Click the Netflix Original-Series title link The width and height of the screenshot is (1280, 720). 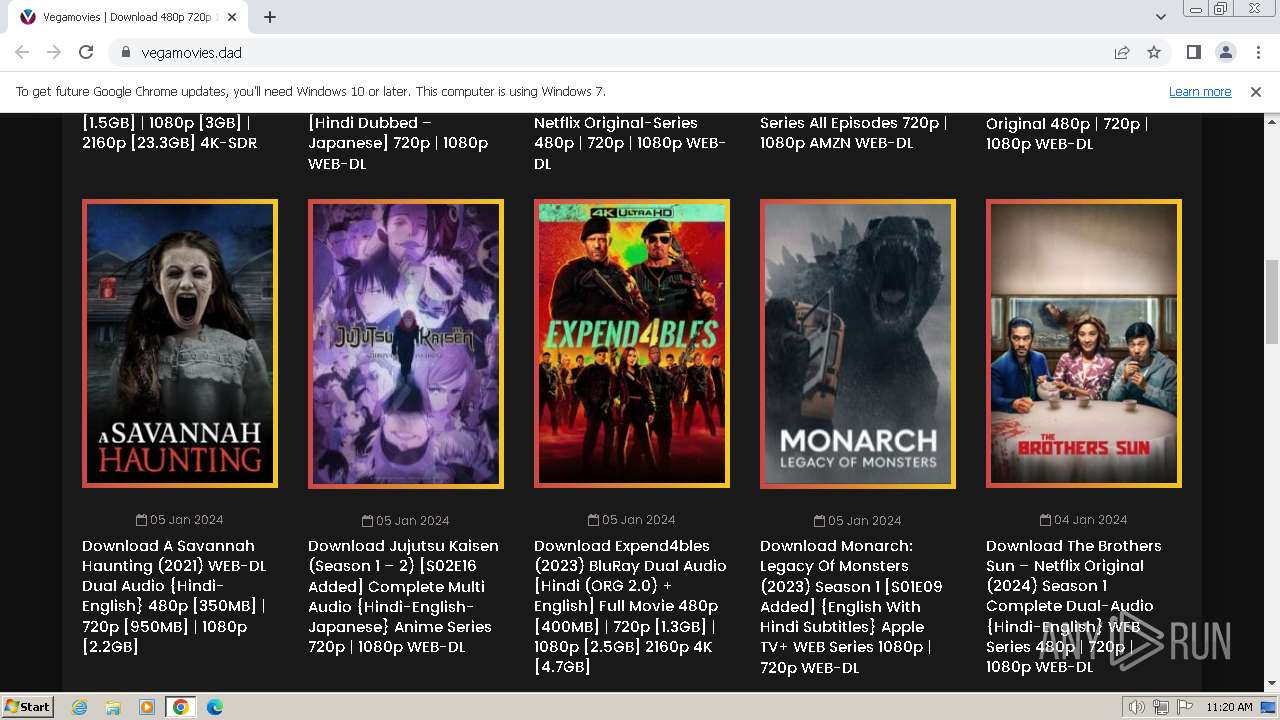click(630, 143)
